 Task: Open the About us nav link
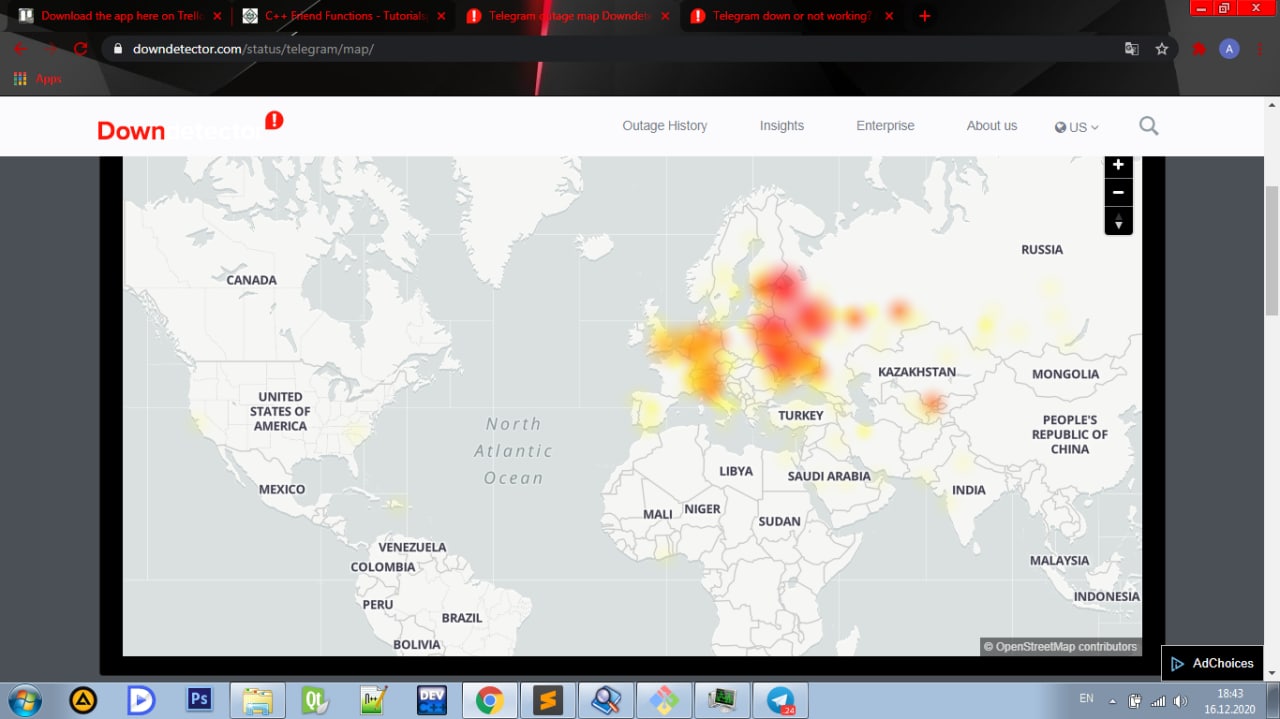(x=992, y=126)
